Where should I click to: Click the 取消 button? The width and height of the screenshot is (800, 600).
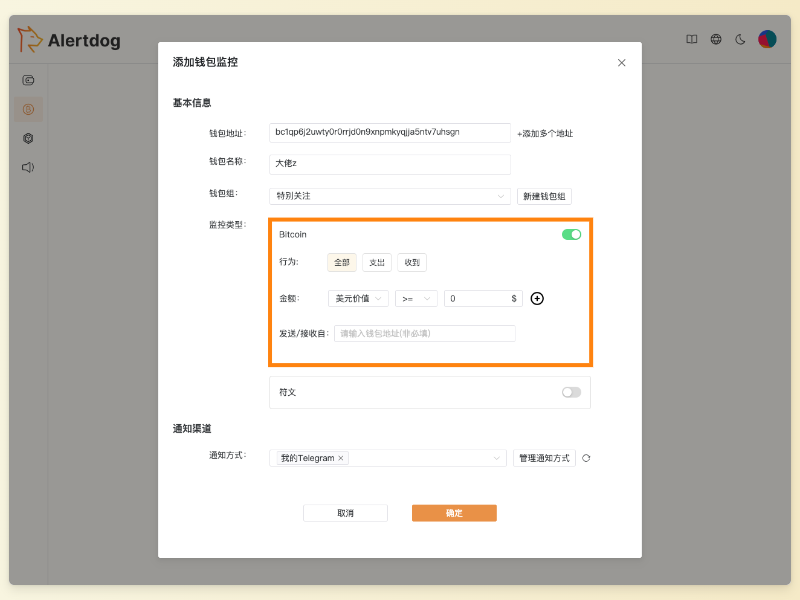pos(345,513)
